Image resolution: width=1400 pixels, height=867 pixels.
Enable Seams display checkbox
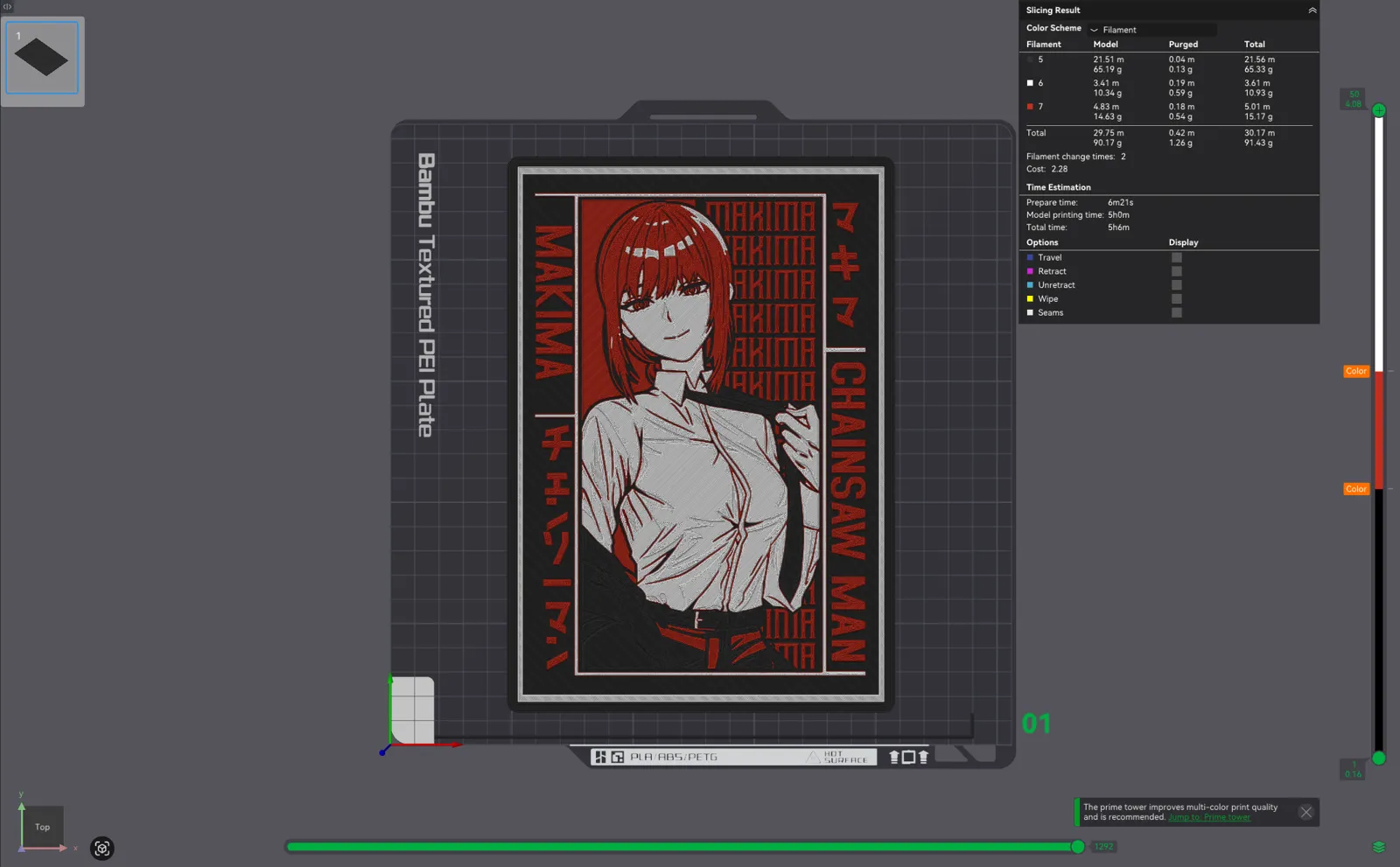[1177, 312]
